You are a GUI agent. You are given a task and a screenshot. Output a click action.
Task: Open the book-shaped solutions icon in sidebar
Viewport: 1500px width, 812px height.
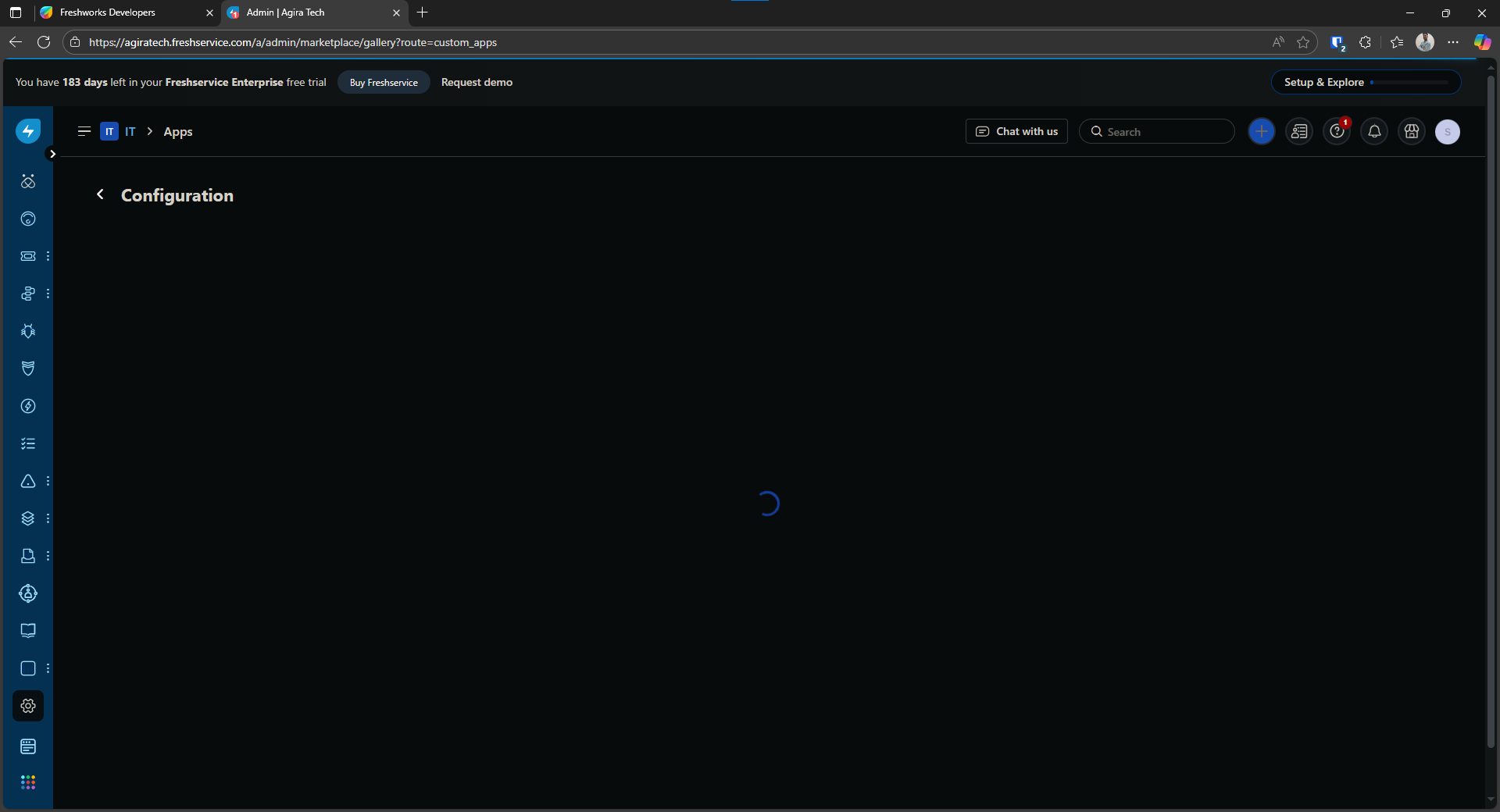point(28,631)
